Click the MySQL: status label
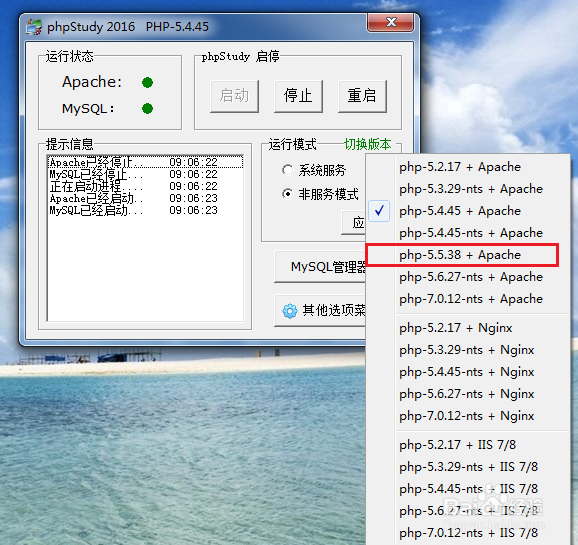 88,109
